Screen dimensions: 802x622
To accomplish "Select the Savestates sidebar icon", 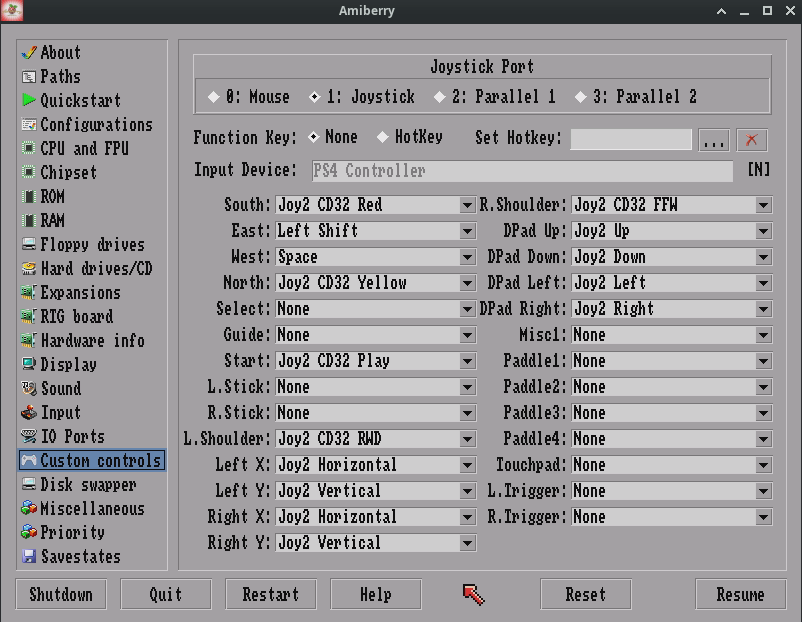I will click(x=30, y=557).
